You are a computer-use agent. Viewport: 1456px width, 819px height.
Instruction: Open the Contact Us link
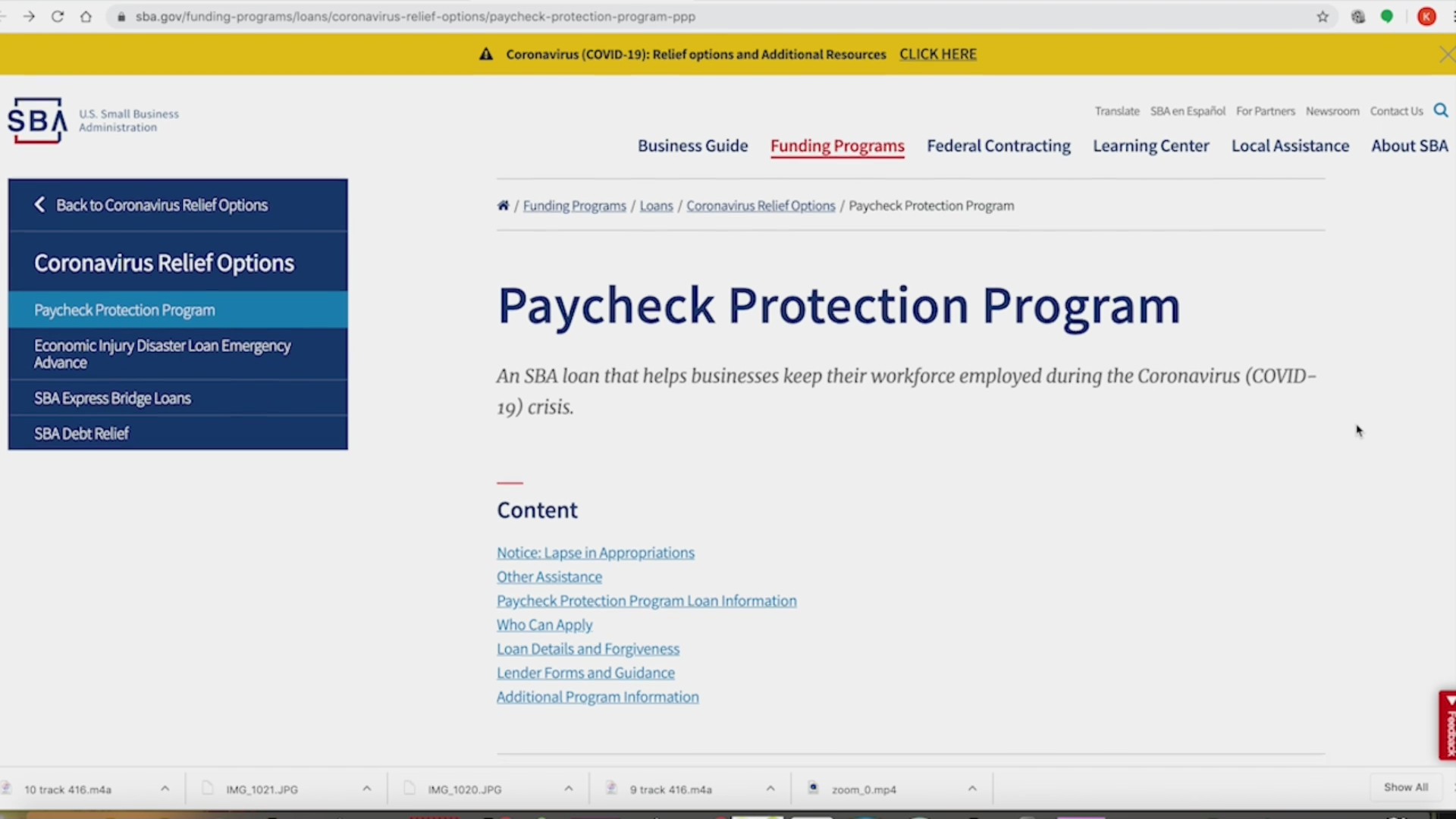coord(1396,111)
